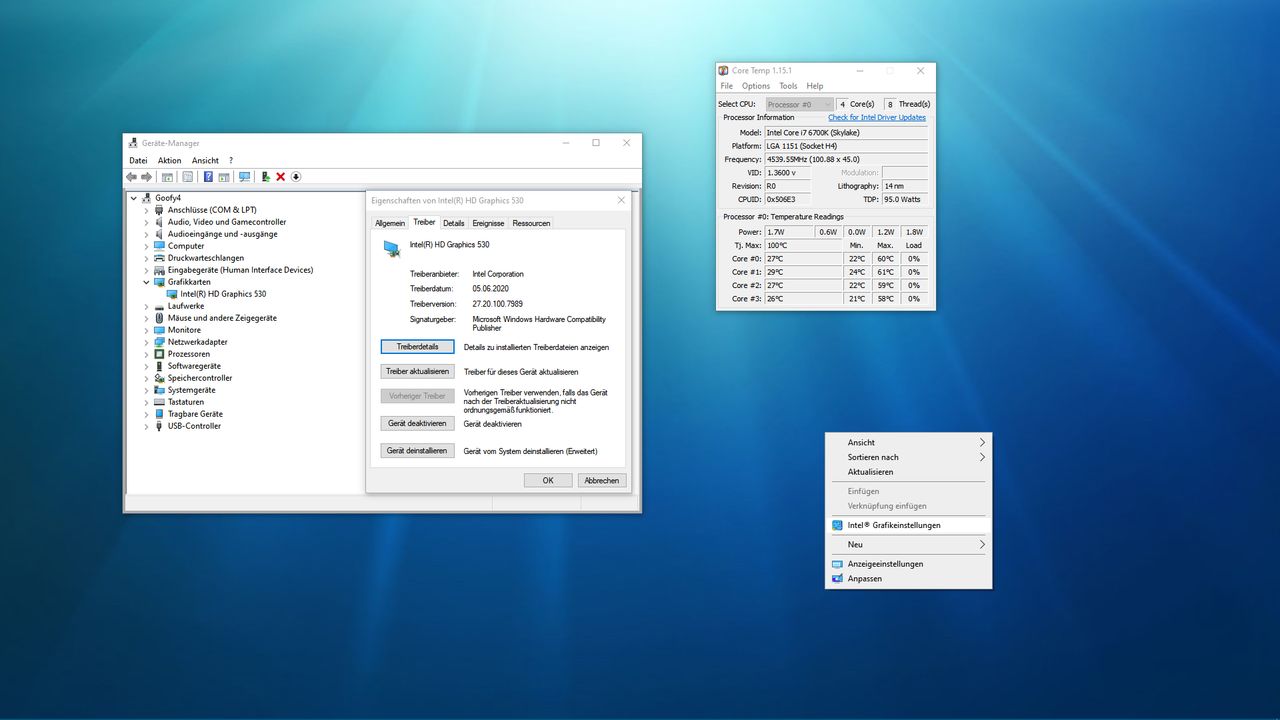Screen dimensions: 1280x720
Task: Expand the Systemgeräte node
Action: tap(147, 390)
